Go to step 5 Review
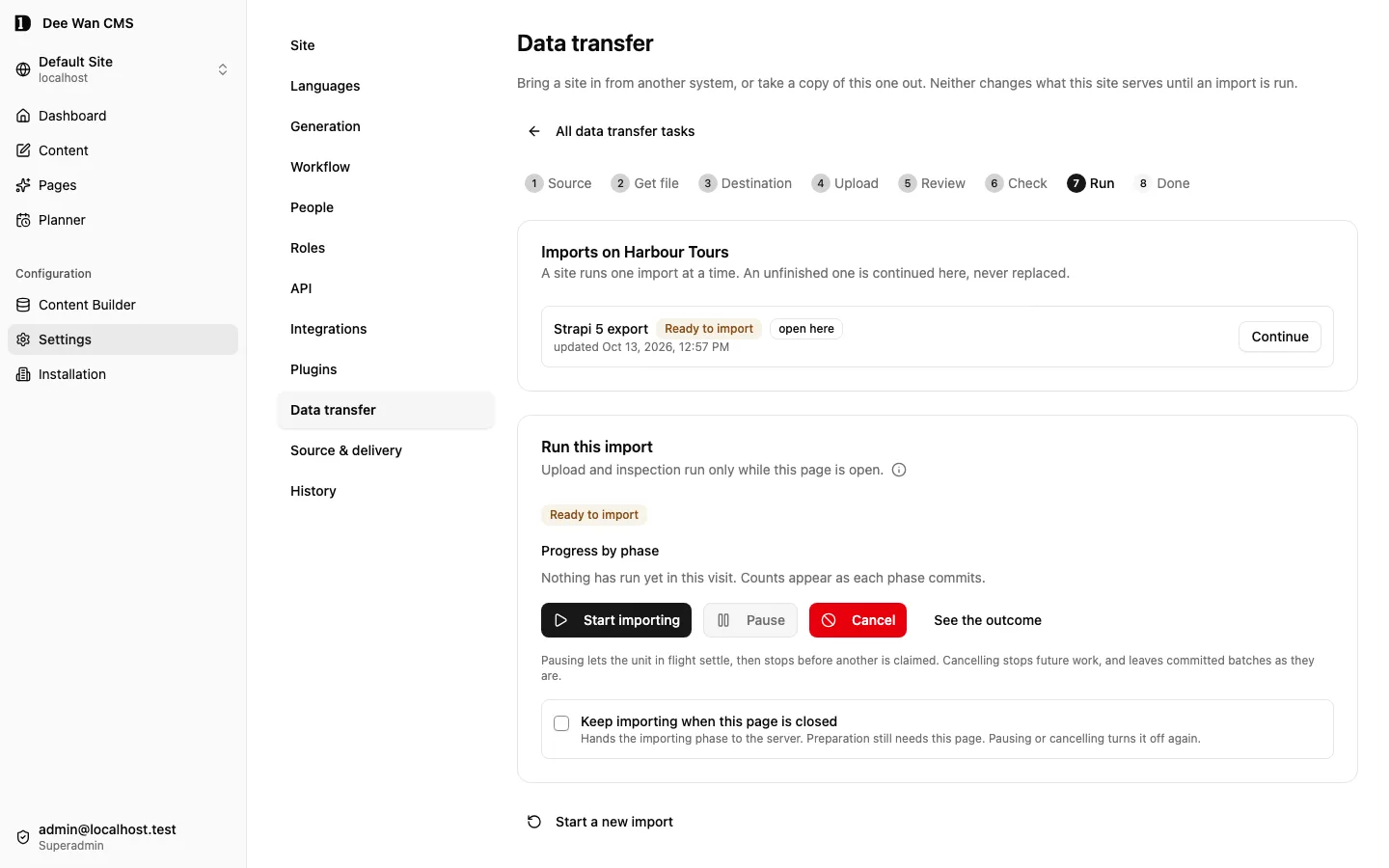1389x868 pixels. [932, 183]
